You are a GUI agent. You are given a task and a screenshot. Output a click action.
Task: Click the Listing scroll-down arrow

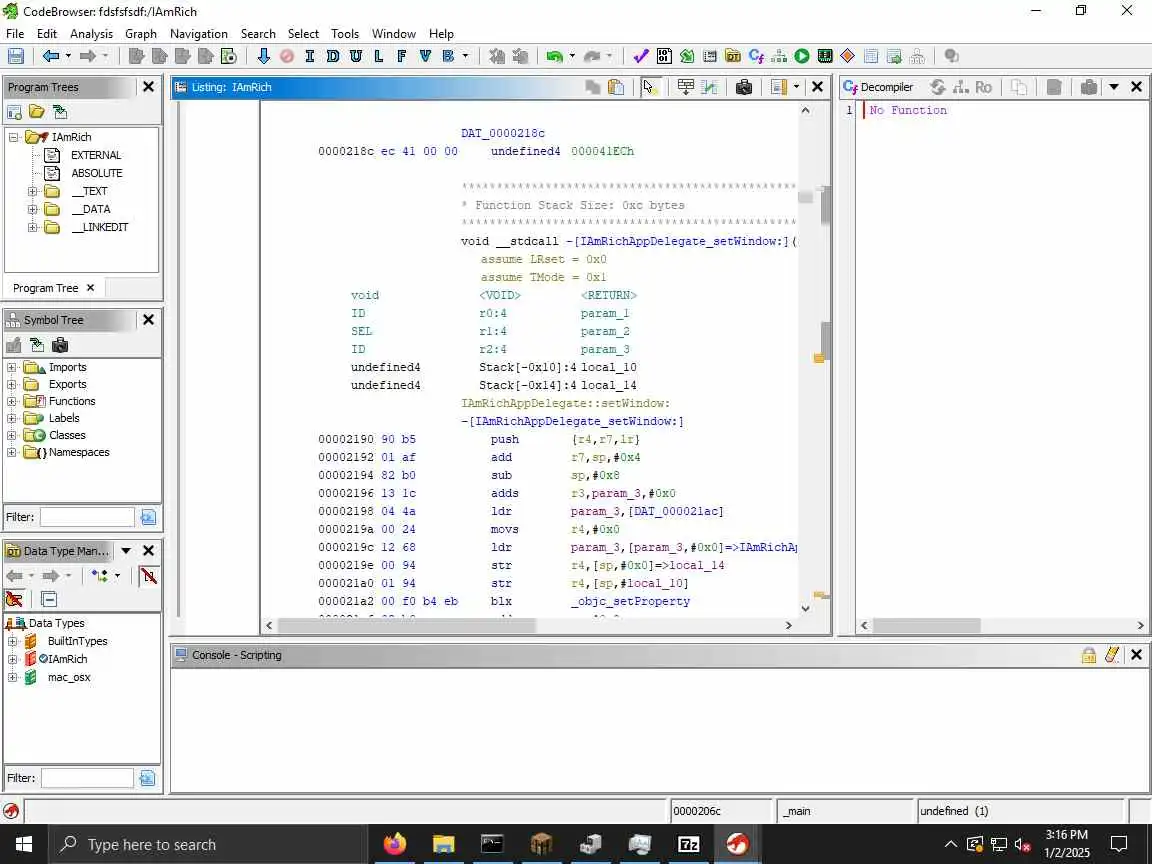click(x=805, y=608)
